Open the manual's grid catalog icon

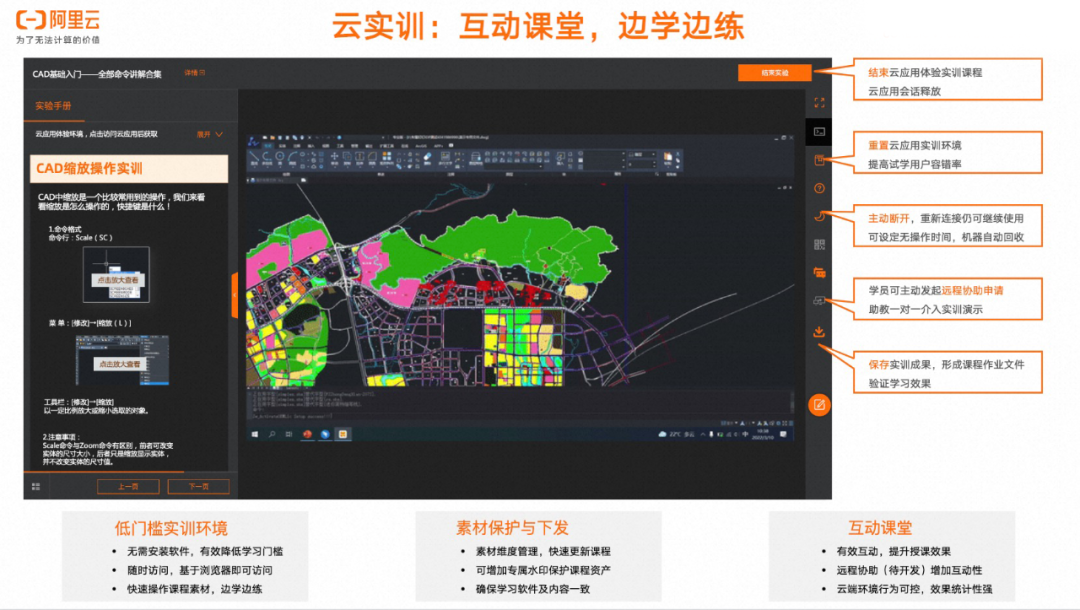tap(36, 486)
